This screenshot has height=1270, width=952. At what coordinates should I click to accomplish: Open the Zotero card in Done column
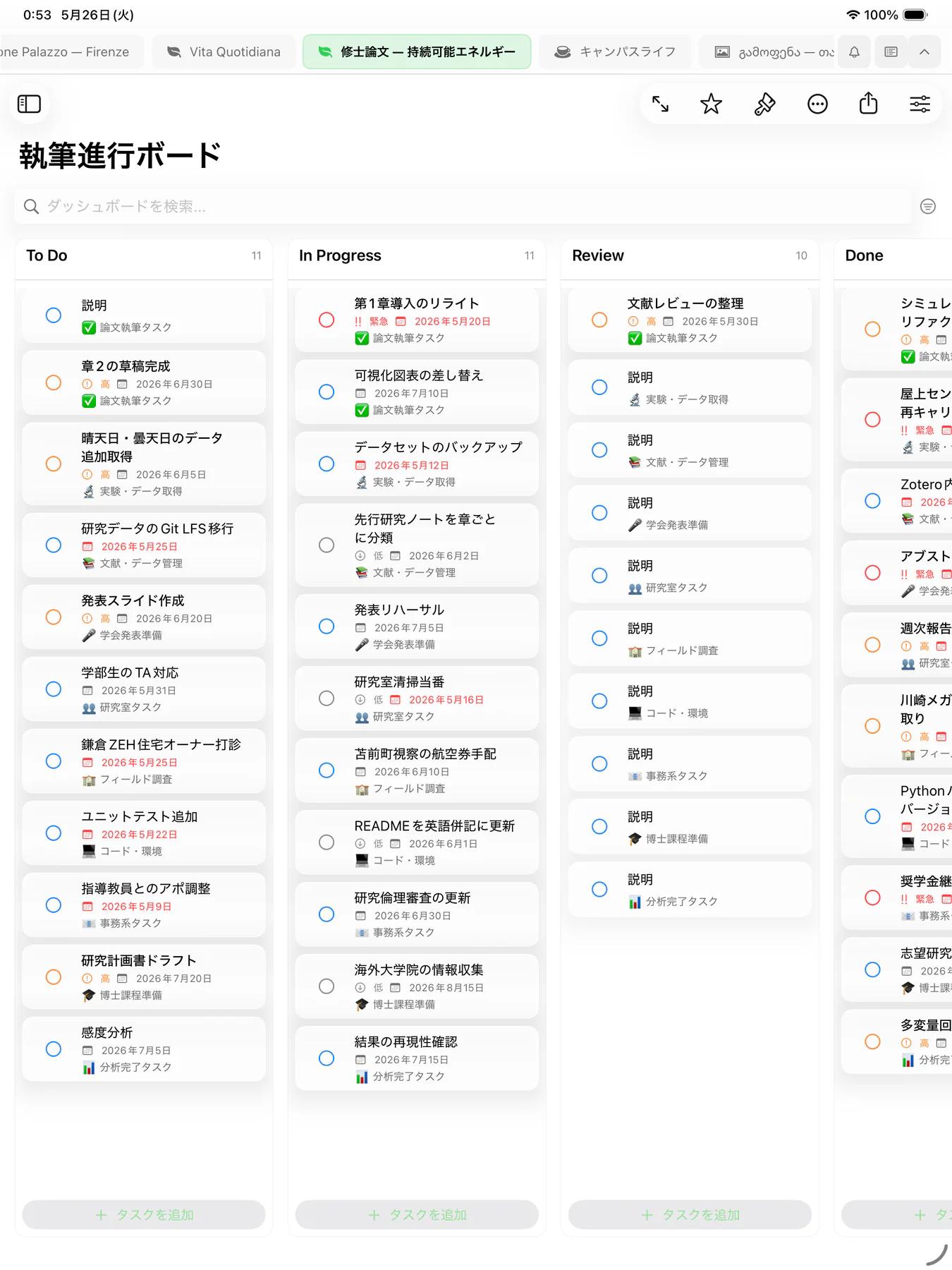tap(897, 501)
